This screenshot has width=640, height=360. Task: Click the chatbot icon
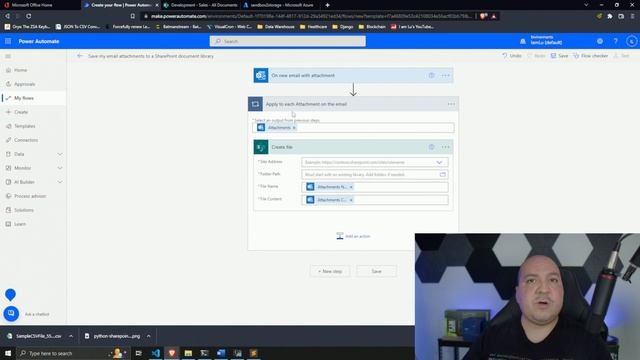click(x=11, y=313)
